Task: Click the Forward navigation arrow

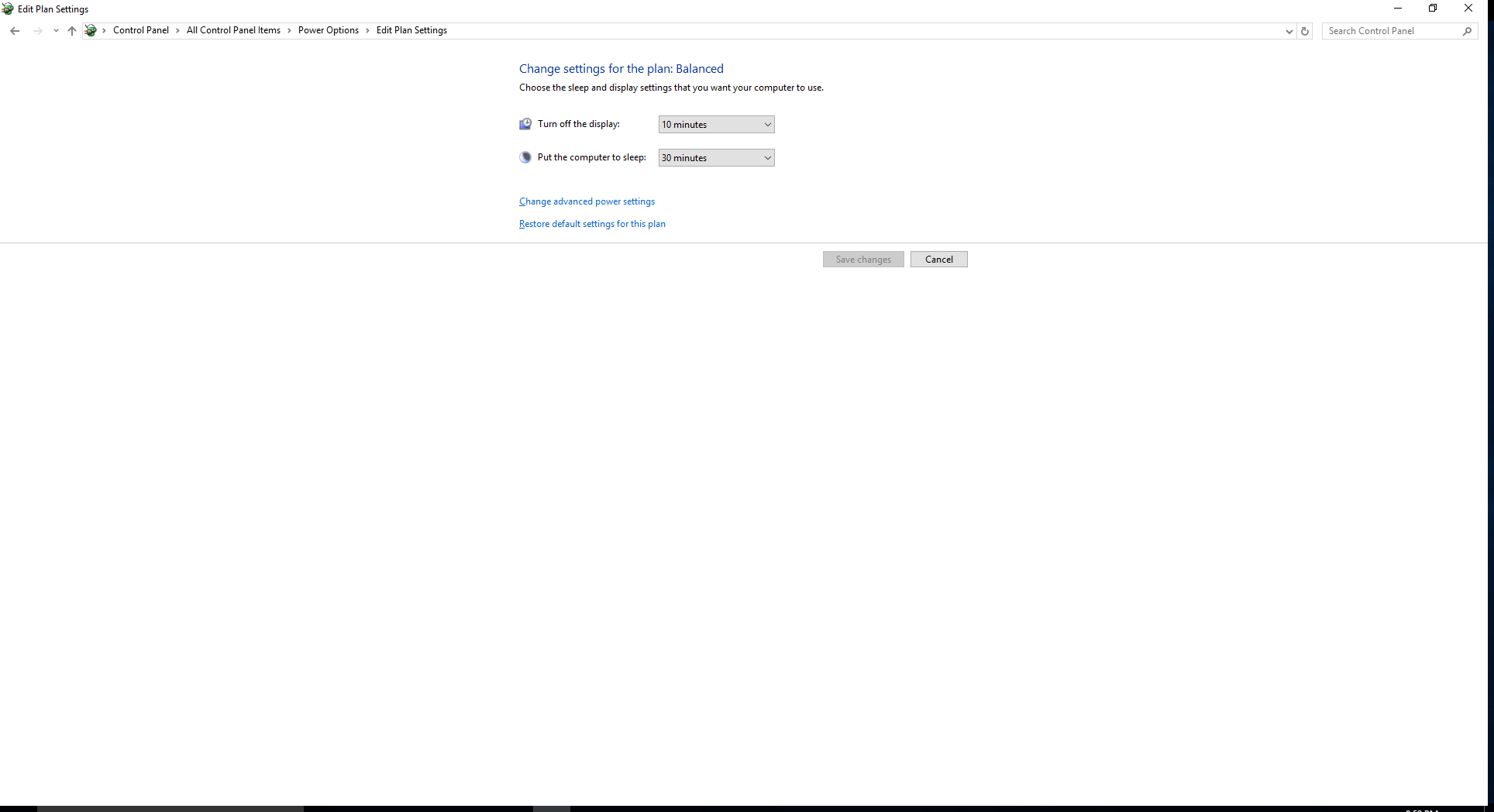Action: pos(37,31)
